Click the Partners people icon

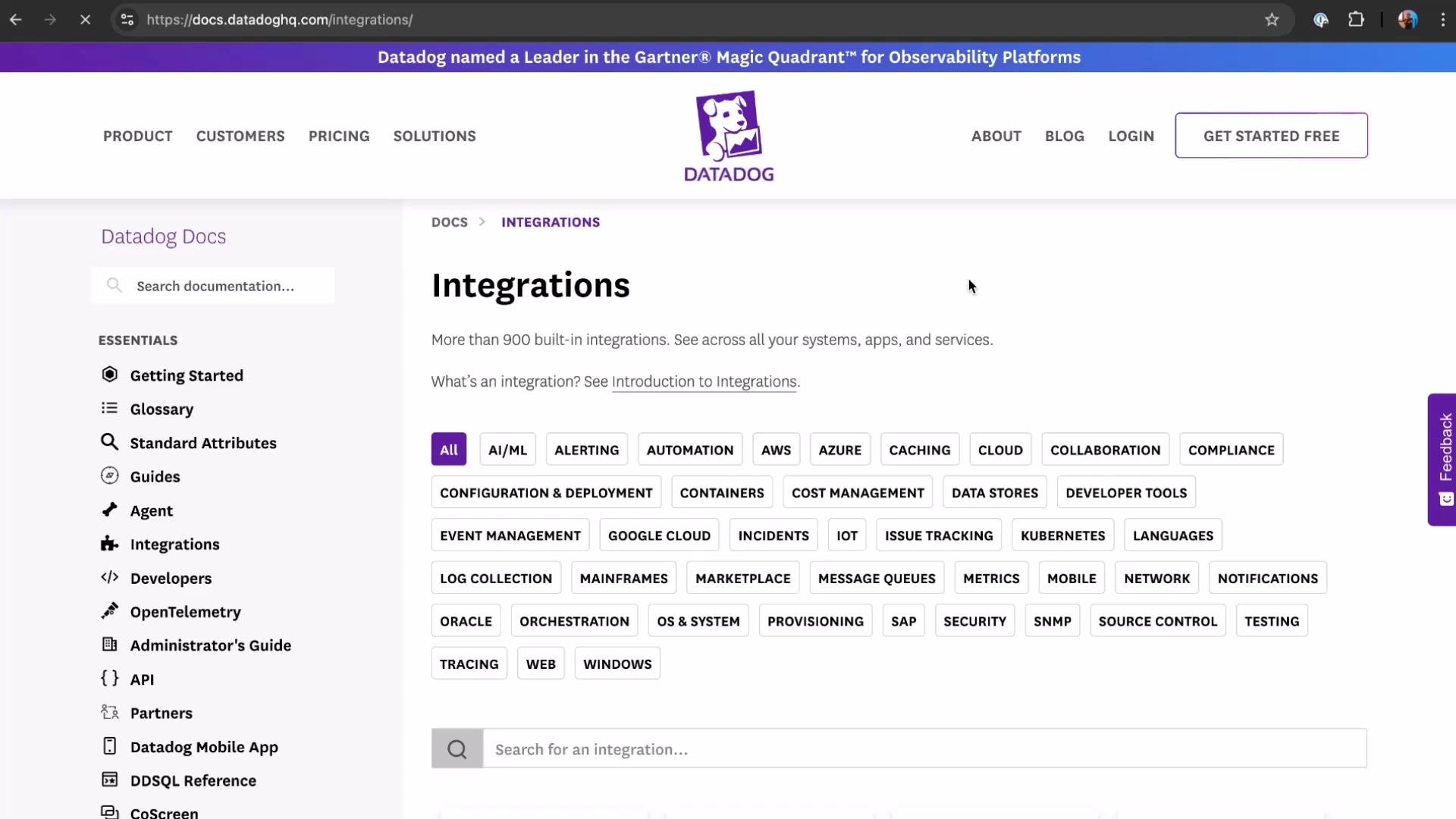click(109, 712)
